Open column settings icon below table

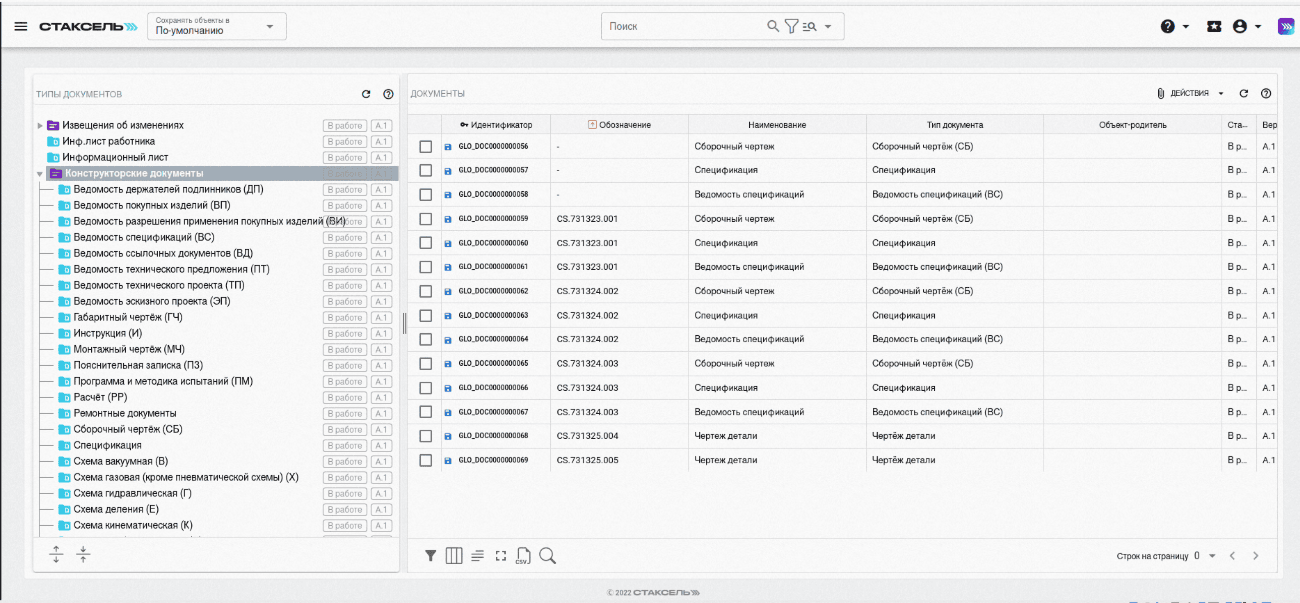pos(454,556)
